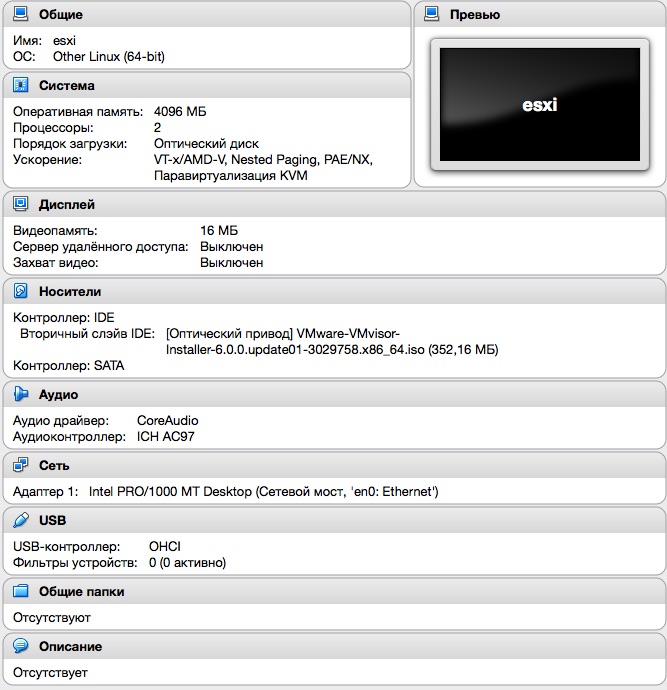Select the USB section header text

pyautogui.click(x=52, y=521)
